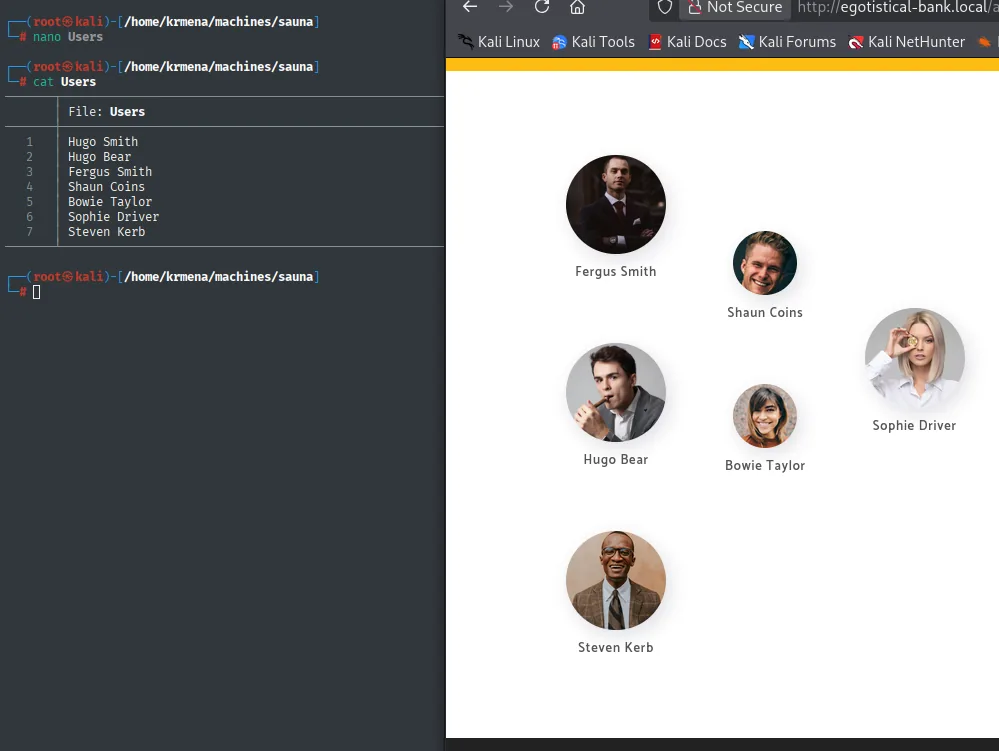Reload the page with the refresh icon
Screen dimensions: 999x751
(x=542, y=7)
